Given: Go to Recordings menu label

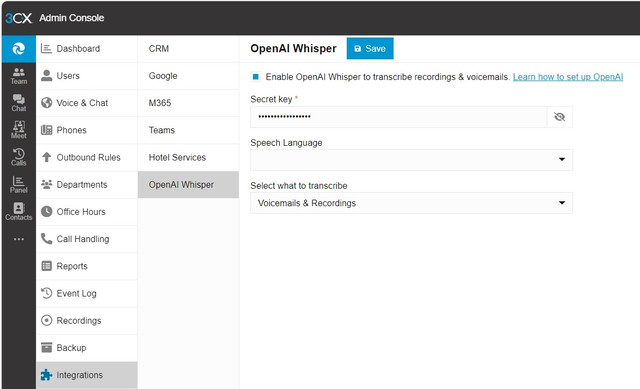Looking at the screenshot, I should click(79, 320).
